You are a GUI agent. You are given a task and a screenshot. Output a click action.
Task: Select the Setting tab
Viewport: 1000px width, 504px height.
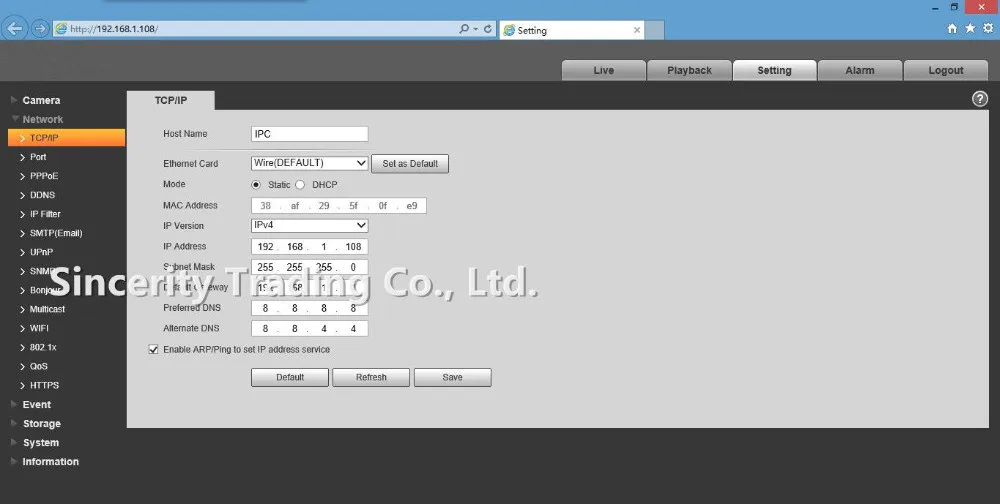(774, 70)
